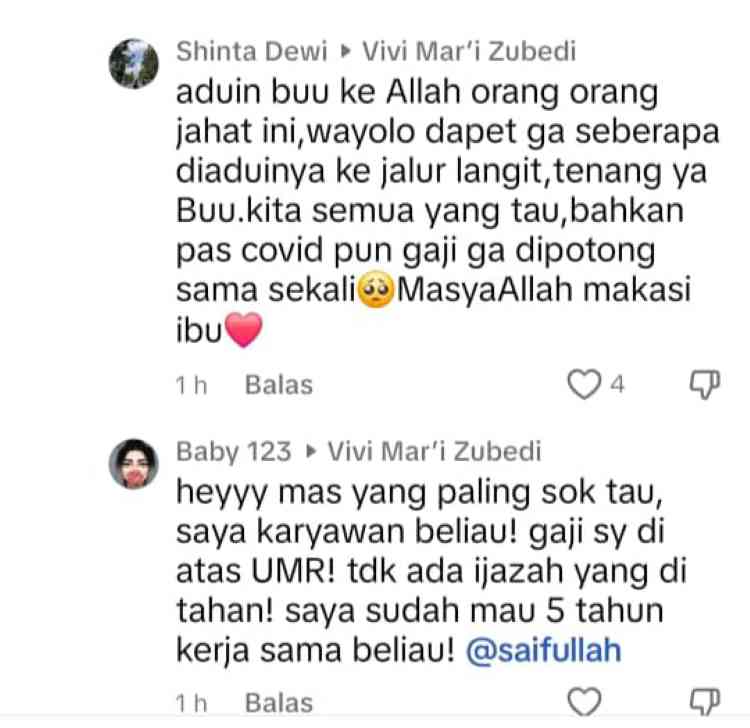
Task: Like Shinta Dewi's comment with the heart
Action: (x=584, y=384)
